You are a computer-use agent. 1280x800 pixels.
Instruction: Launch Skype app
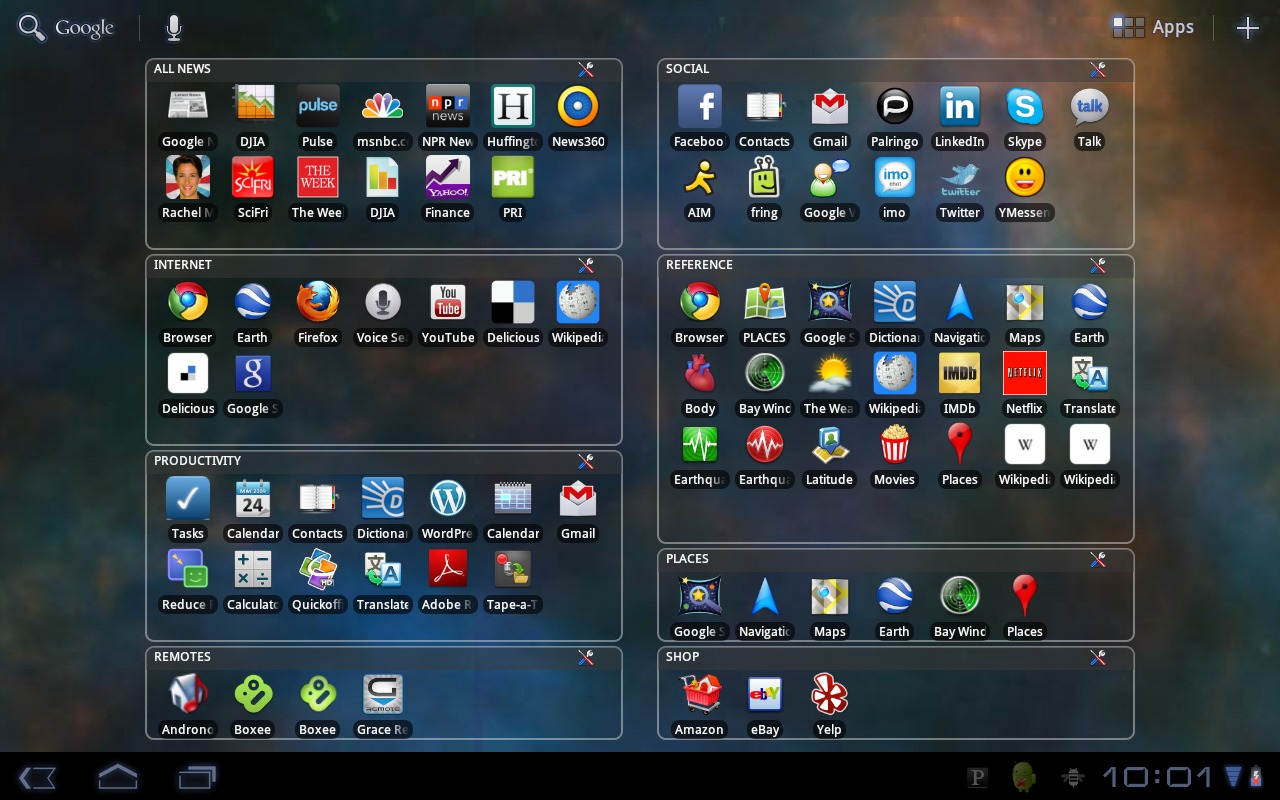[x=1024, y=106]
